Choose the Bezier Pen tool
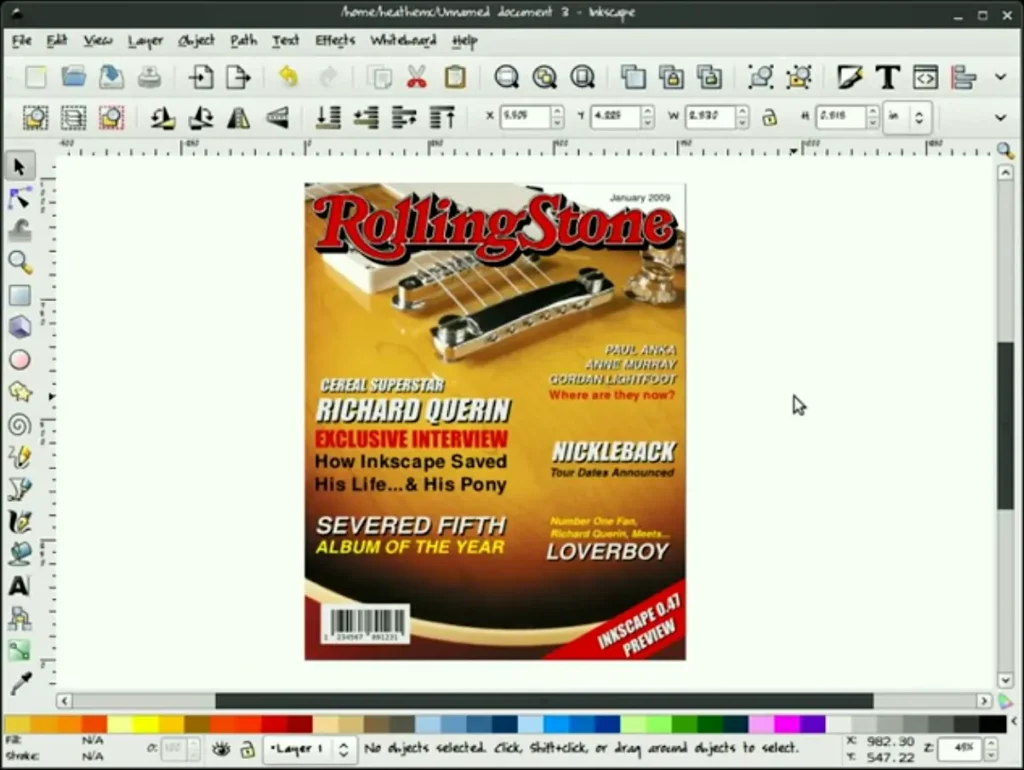Image resolution: width=1024 pixels, height=770 pixels. pos(20,489)
